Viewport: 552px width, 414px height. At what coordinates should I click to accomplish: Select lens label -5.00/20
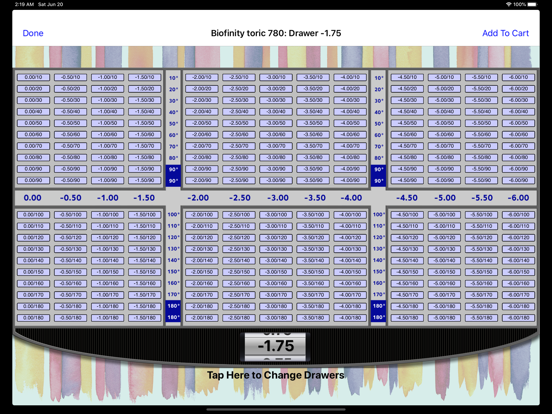pyautogui.click(x=444, y=89)
